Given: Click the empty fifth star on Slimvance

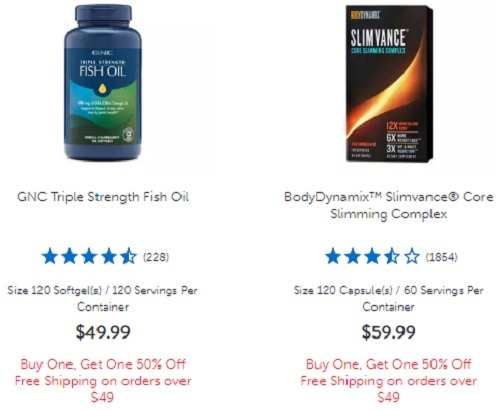Looking at the screenshot, I should tap(411, 257).
